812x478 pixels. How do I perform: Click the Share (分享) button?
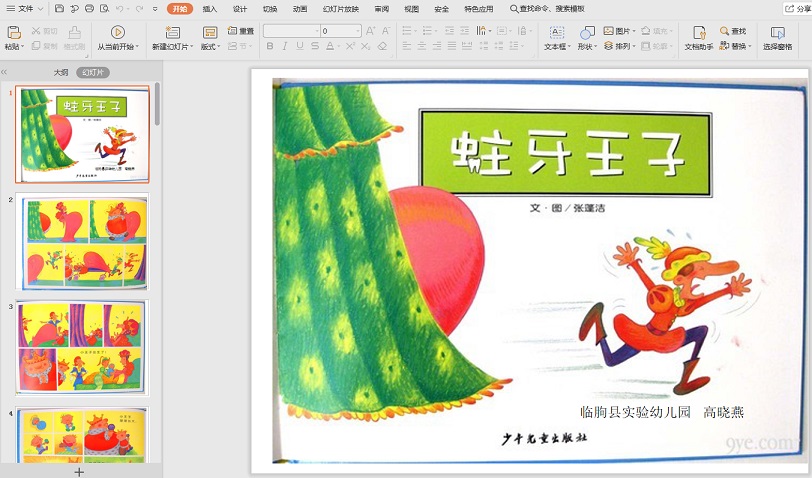797,9
